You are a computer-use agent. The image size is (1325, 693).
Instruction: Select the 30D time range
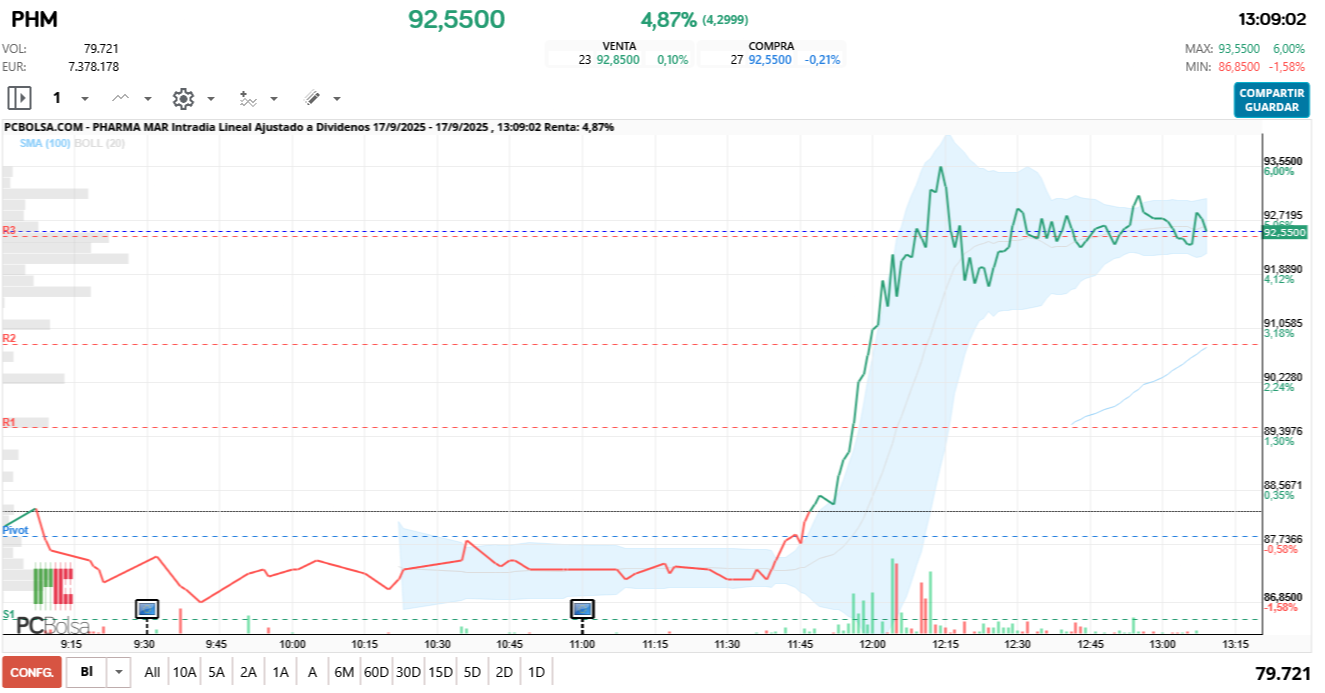click(408, 672)
